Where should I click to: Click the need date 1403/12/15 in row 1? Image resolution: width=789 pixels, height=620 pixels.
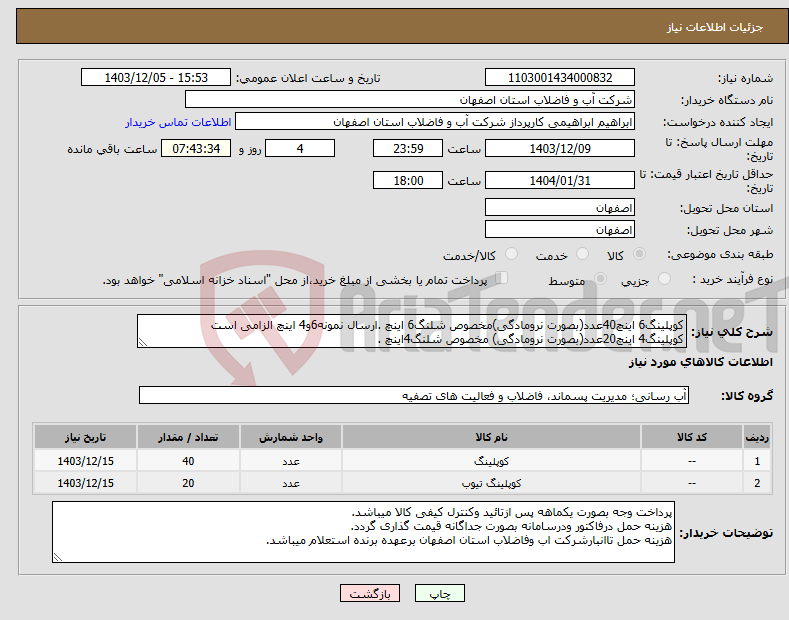pos(85,461)
